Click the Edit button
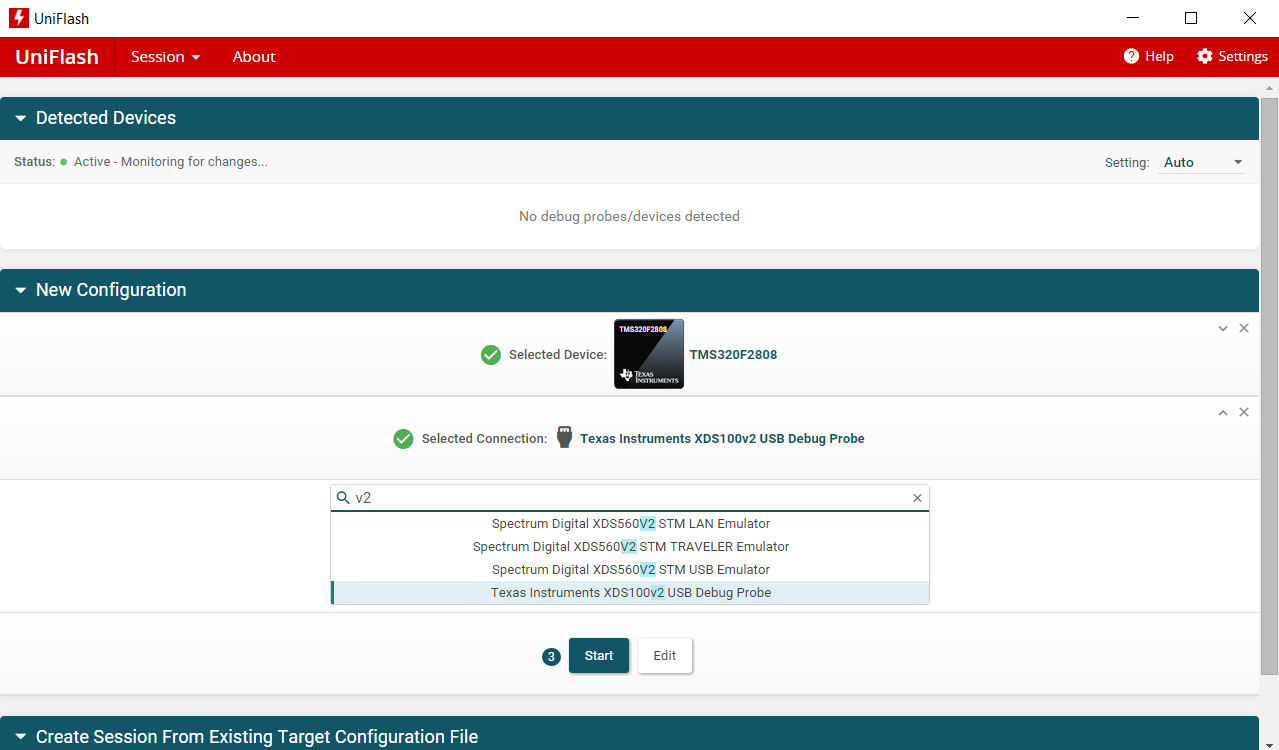 (665, 656)
